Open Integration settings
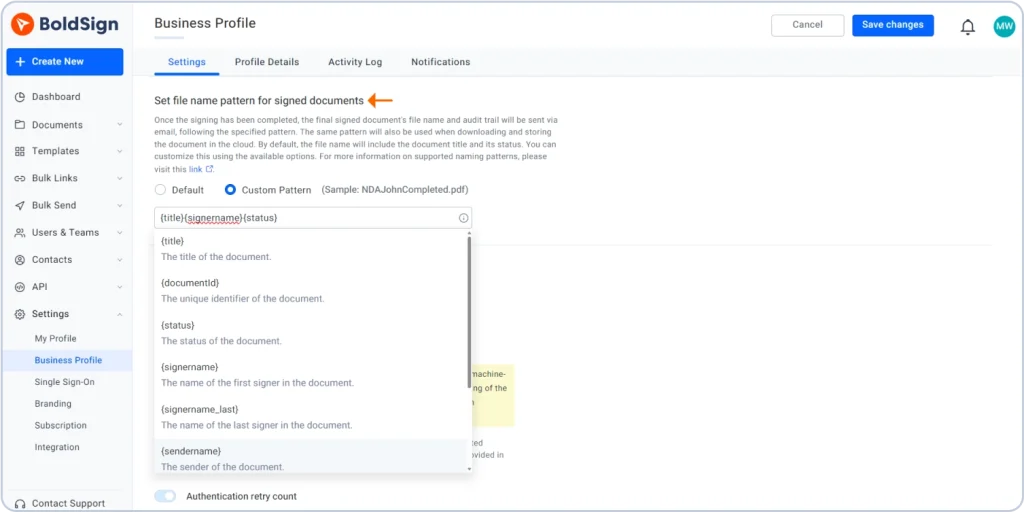Screen dimensions: 1024x512 tap(57, 447)
